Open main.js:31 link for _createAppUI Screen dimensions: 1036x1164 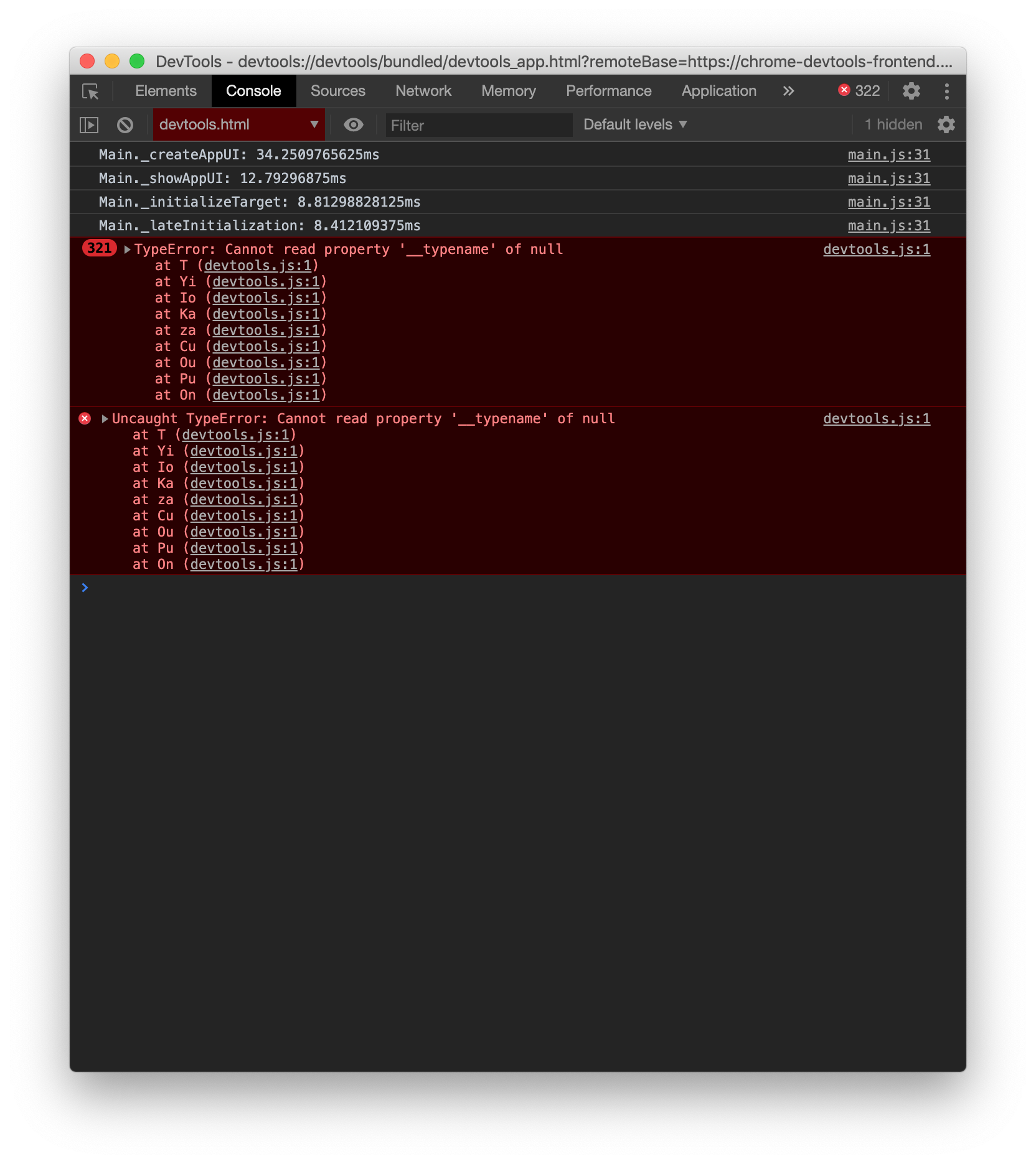(x=889, y=155)
